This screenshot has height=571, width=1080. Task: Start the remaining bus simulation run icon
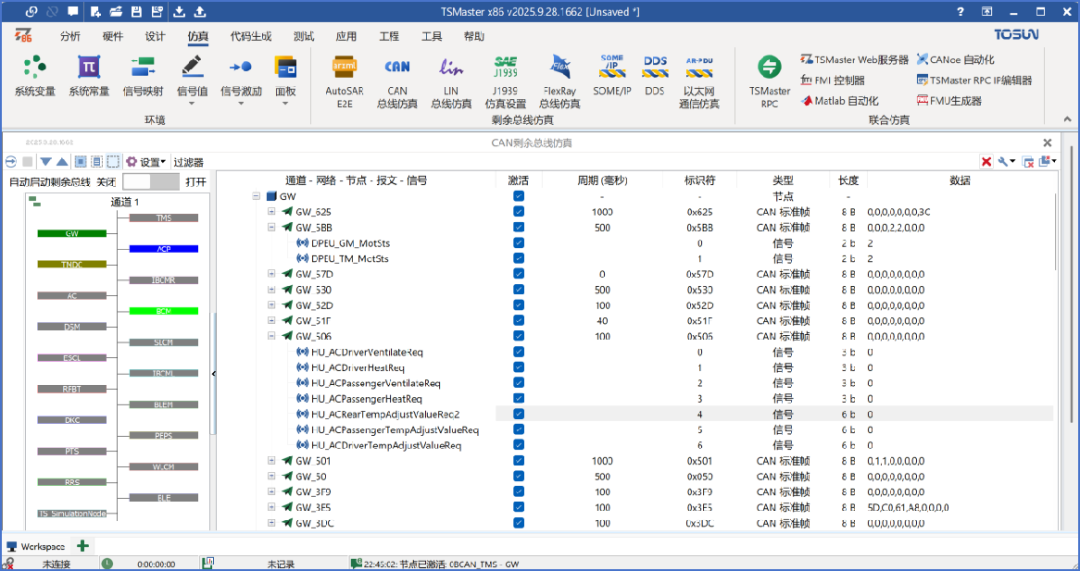pos(10,162)
